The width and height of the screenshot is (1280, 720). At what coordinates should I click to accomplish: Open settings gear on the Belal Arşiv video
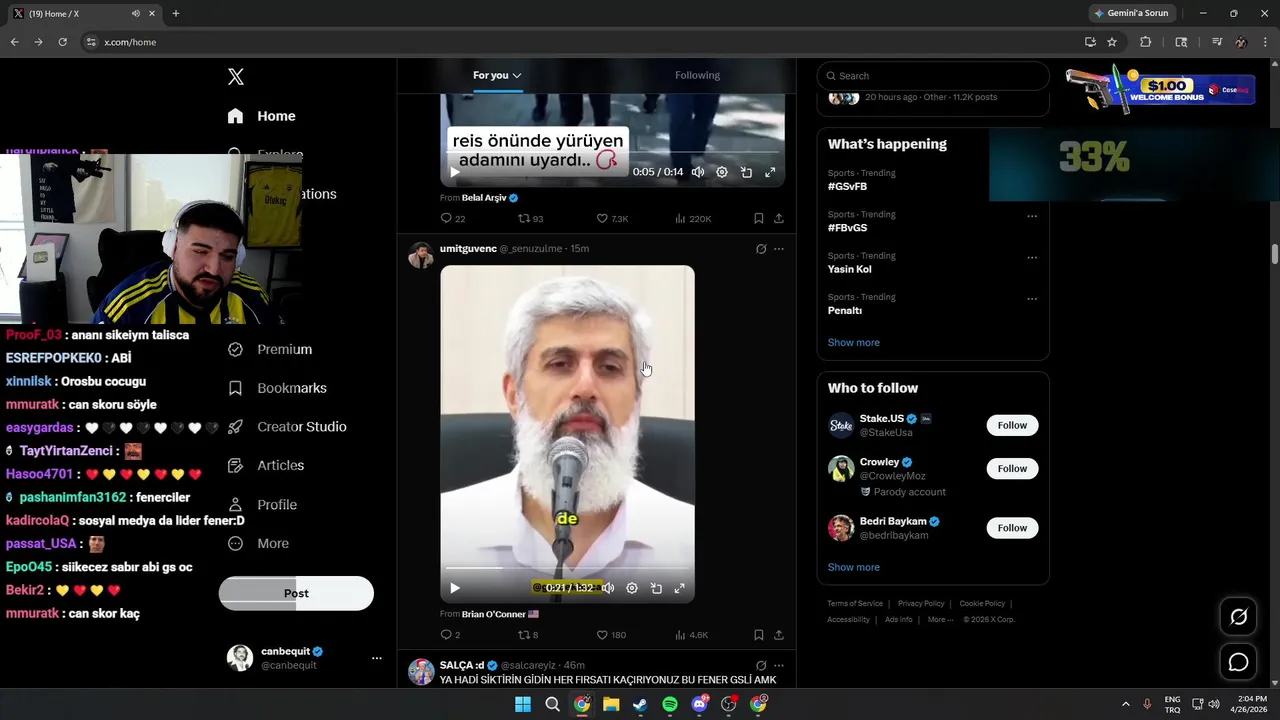722,172
